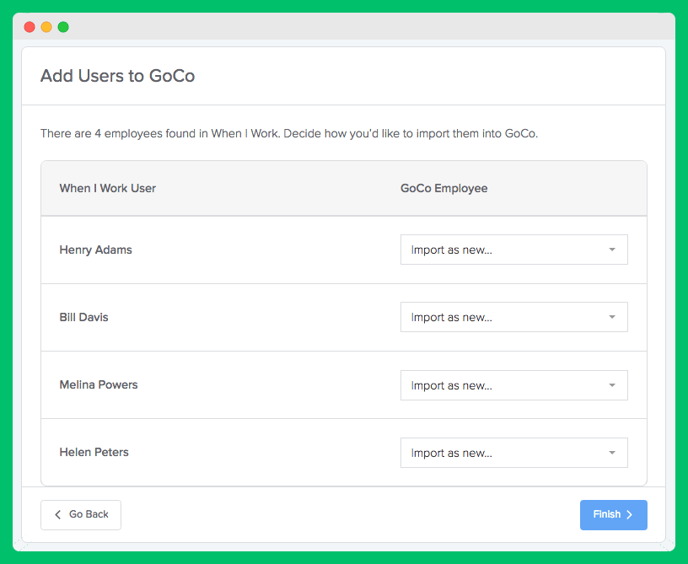
Task: Open the import dropdown for Helen Peters
Action: coord(514,453)
